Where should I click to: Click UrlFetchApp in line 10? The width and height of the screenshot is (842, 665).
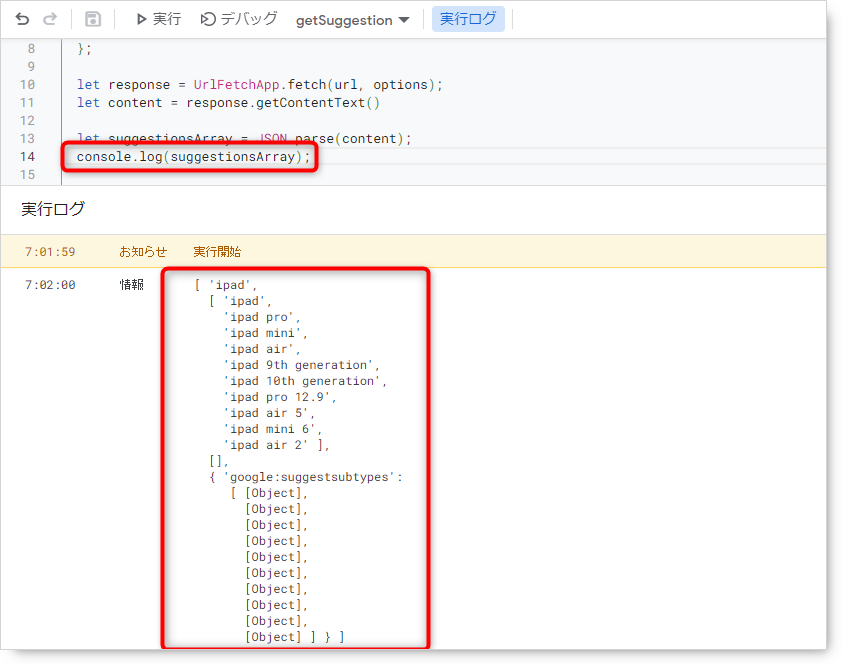point(236,85)
